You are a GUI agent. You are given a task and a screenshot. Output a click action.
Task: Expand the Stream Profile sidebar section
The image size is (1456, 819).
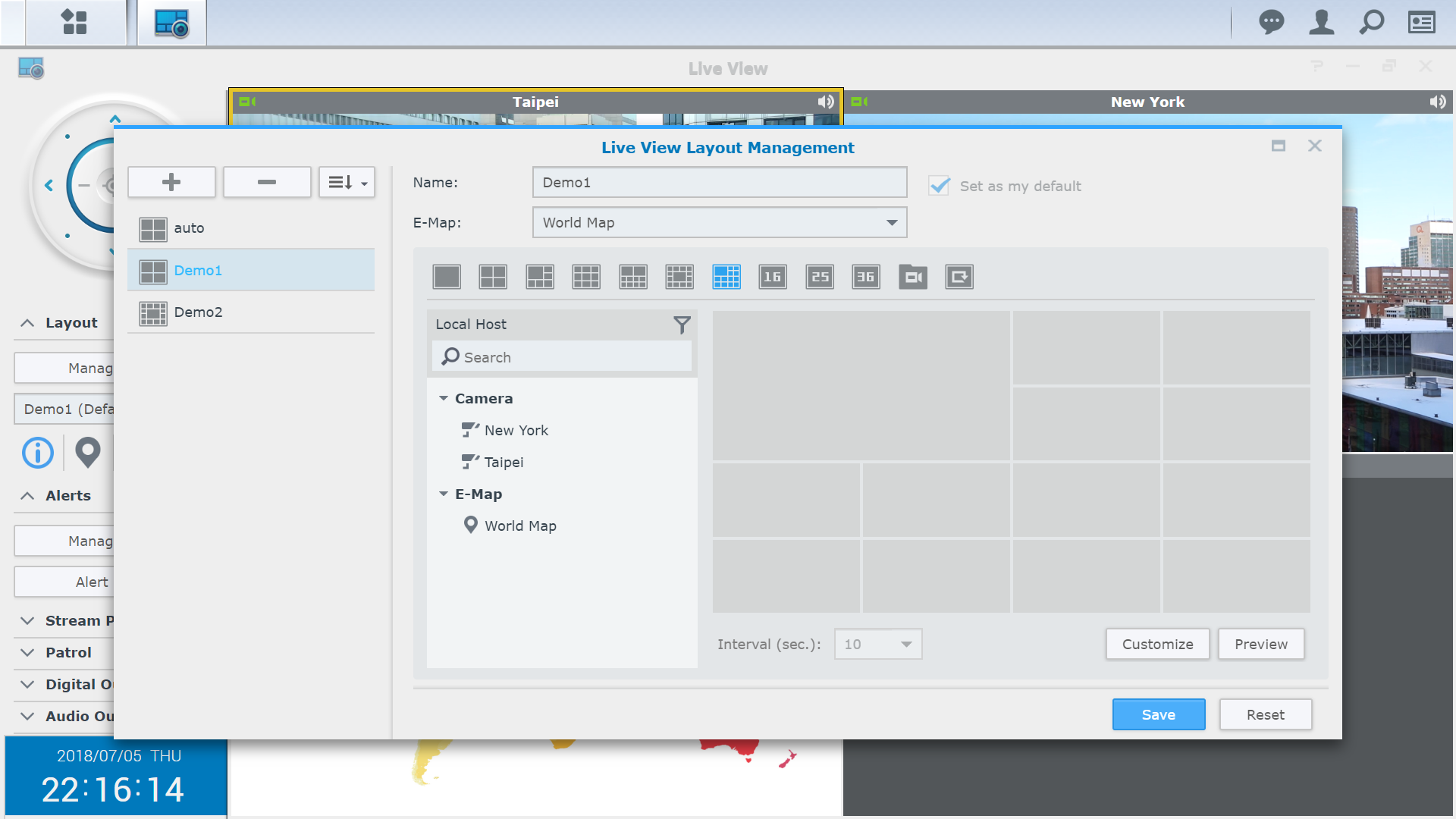coord(27,620)
